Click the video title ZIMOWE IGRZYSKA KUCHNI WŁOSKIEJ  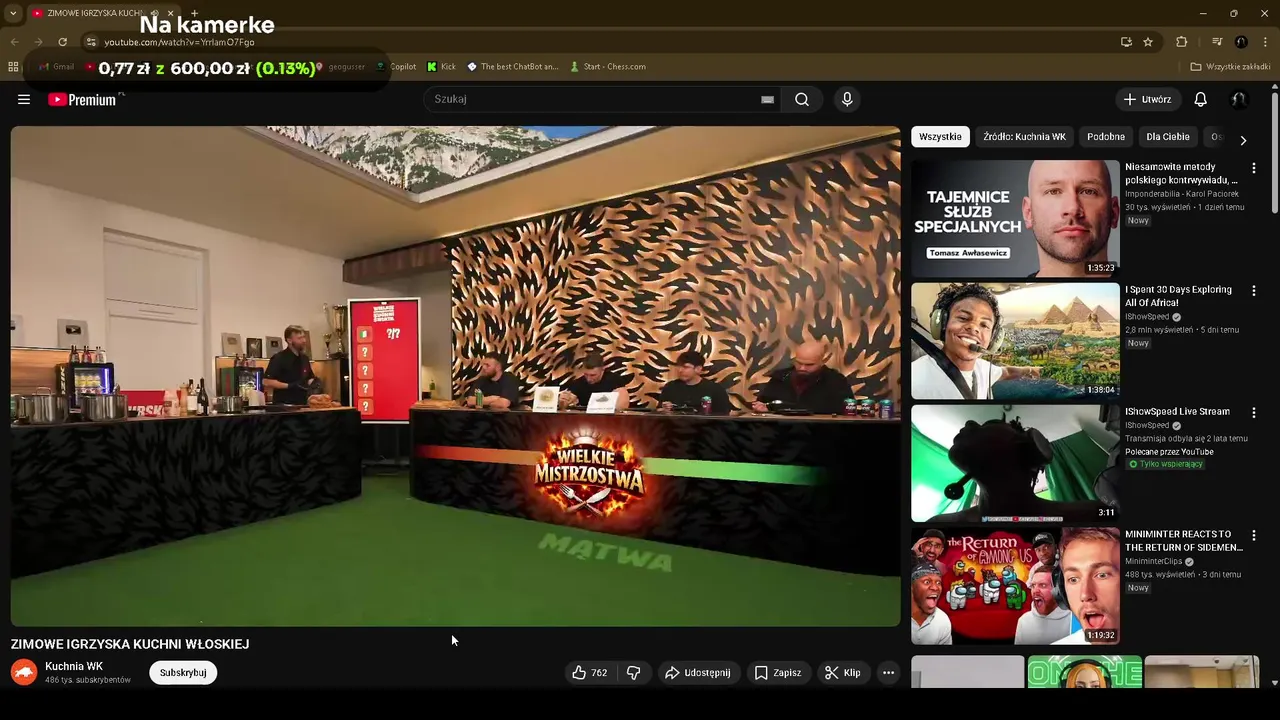click(130, 644)
